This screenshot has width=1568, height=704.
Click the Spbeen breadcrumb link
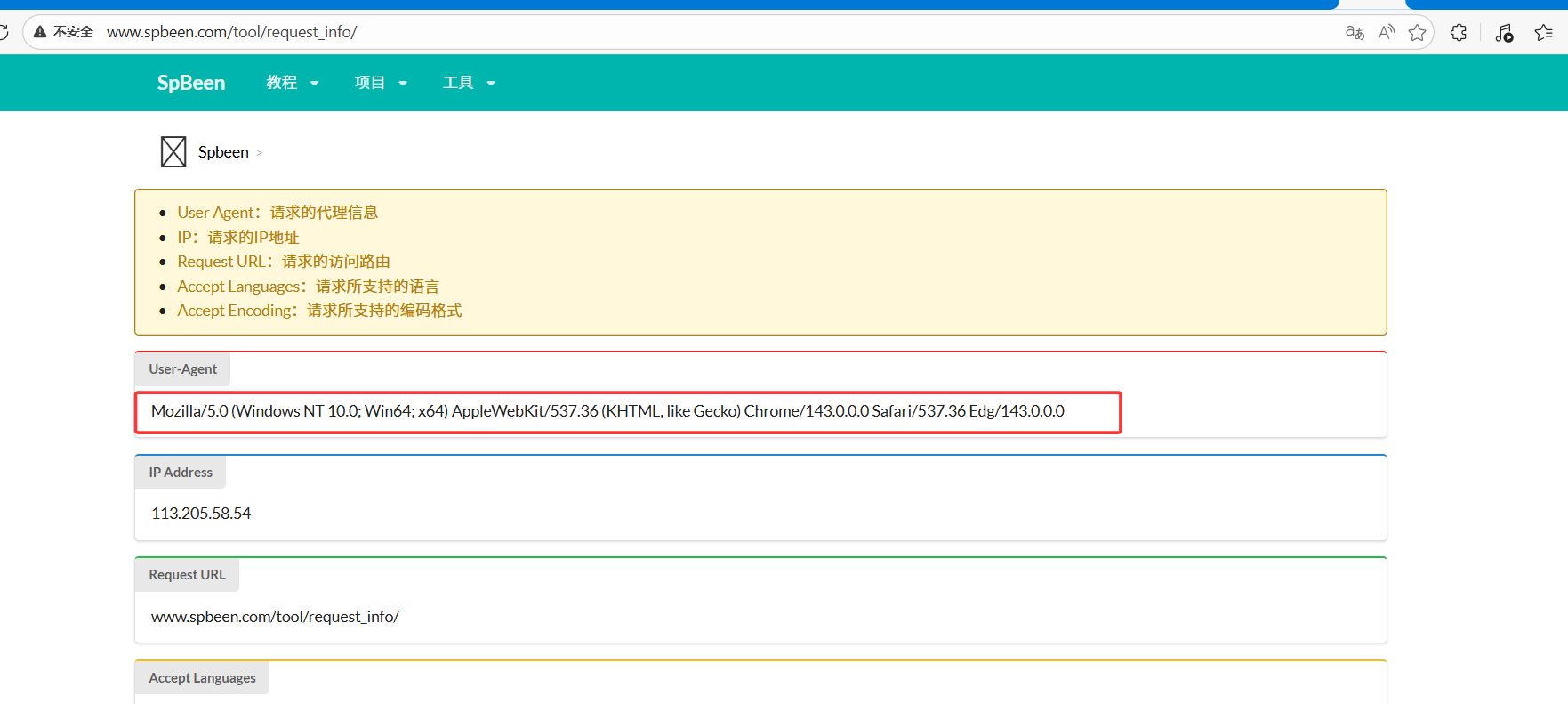pyautogui.click(x=223, y=152)
